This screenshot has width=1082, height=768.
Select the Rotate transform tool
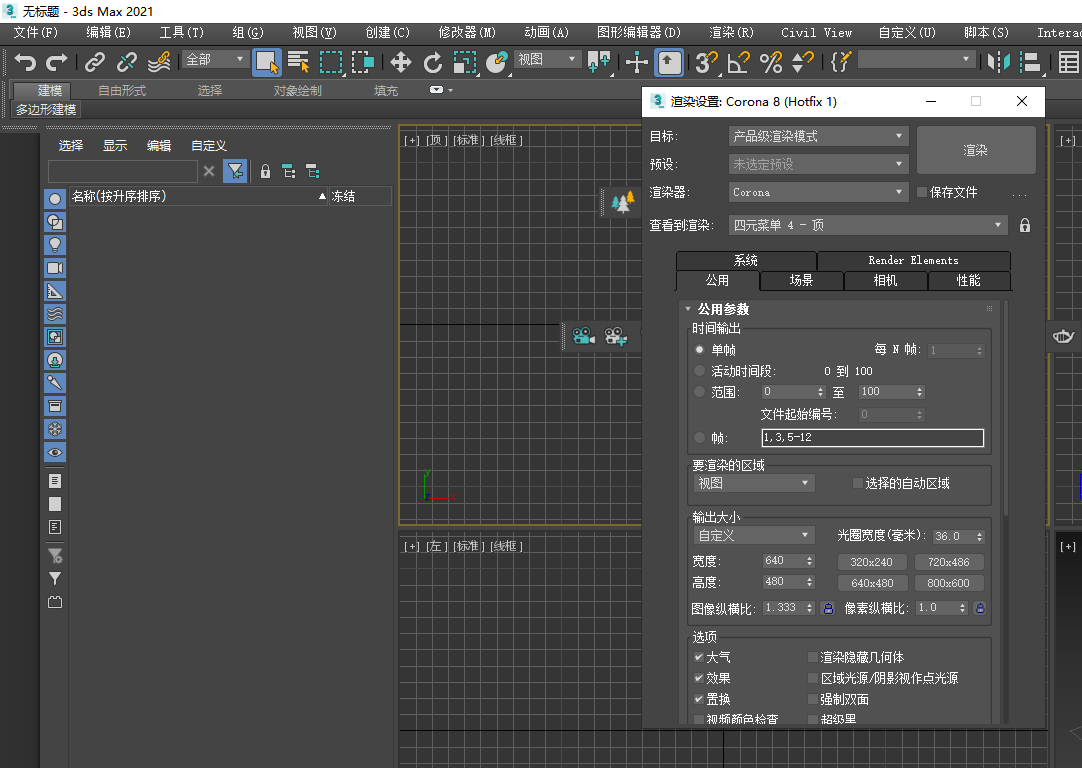[433, 62]
